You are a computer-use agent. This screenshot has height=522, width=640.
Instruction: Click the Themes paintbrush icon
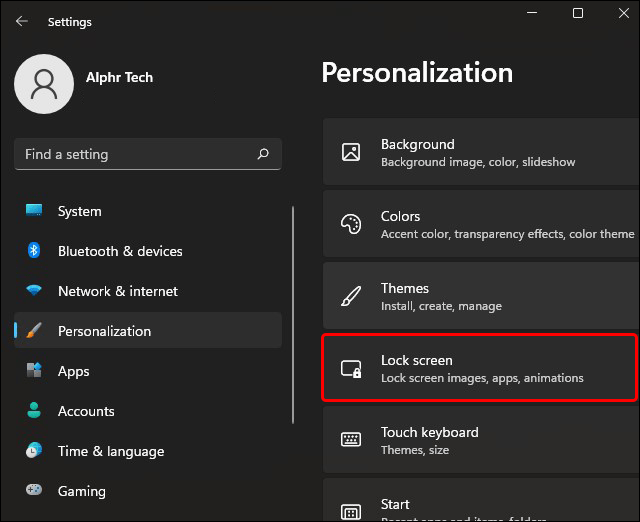pyautogui.click(x=351, y=296)
